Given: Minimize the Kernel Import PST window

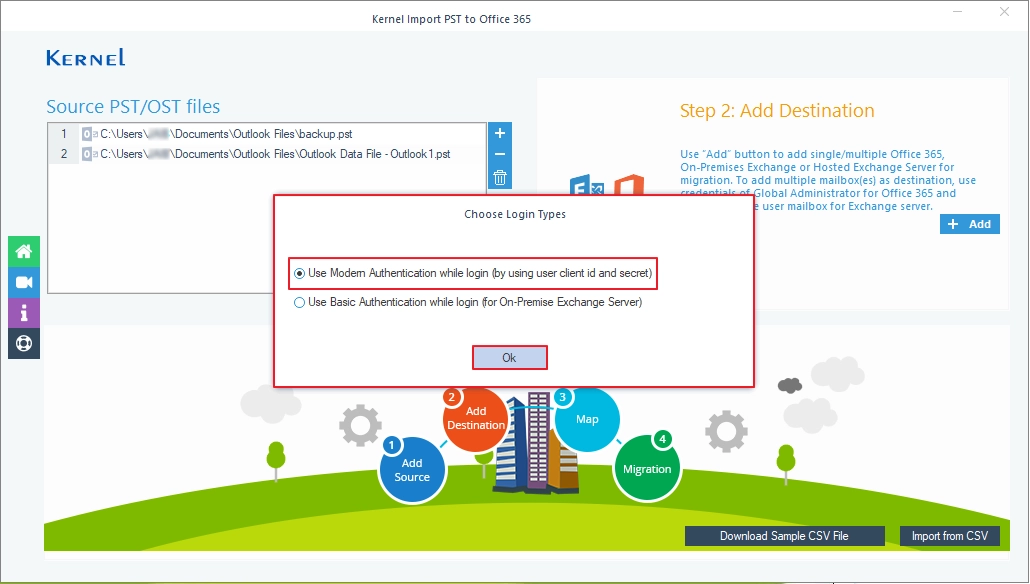Looking at the screenshot, I should 958,12.
